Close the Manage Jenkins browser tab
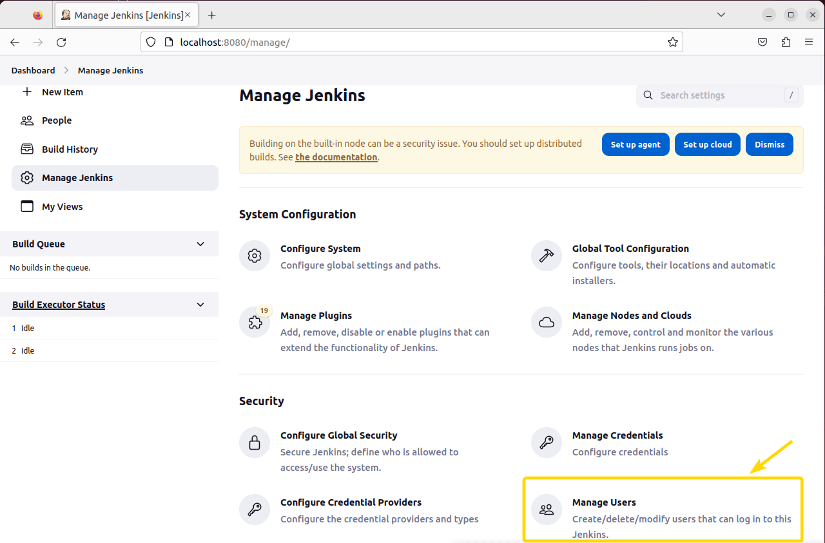 coord(187,15)
